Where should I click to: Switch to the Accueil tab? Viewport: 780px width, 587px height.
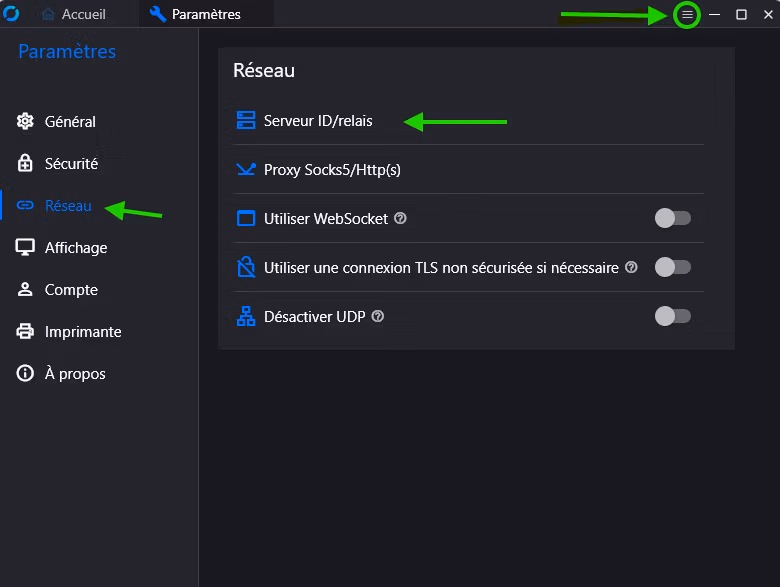pos(74,14)
